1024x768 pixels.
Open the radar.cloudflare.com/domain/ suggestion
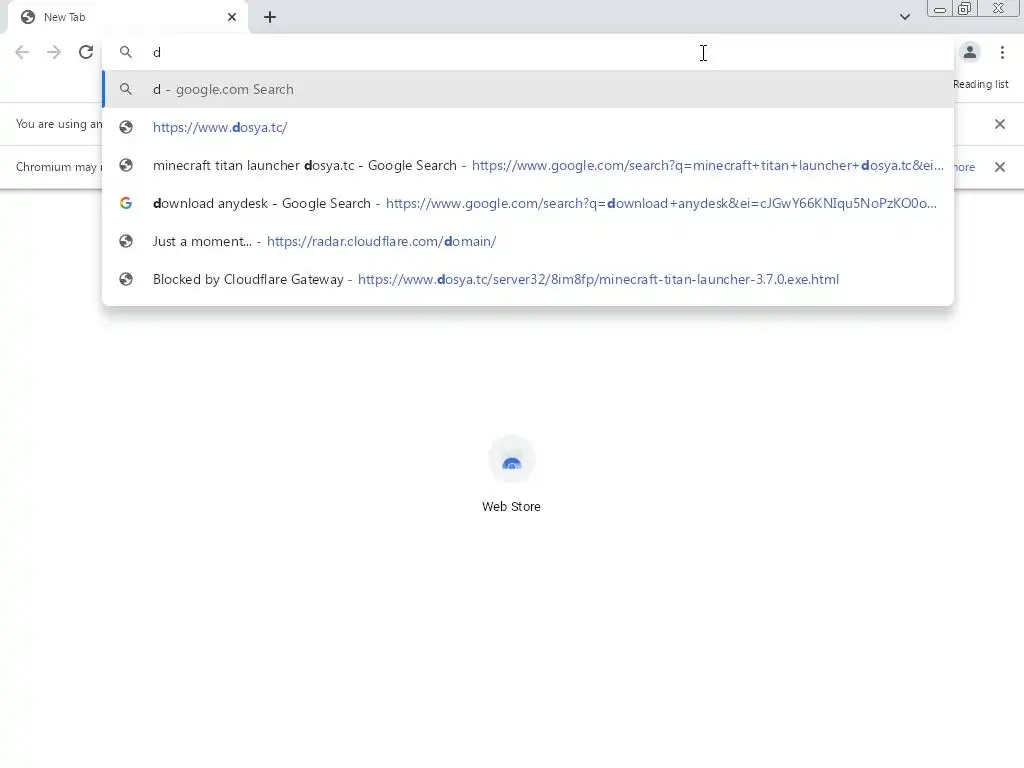[x=528, y=241]
